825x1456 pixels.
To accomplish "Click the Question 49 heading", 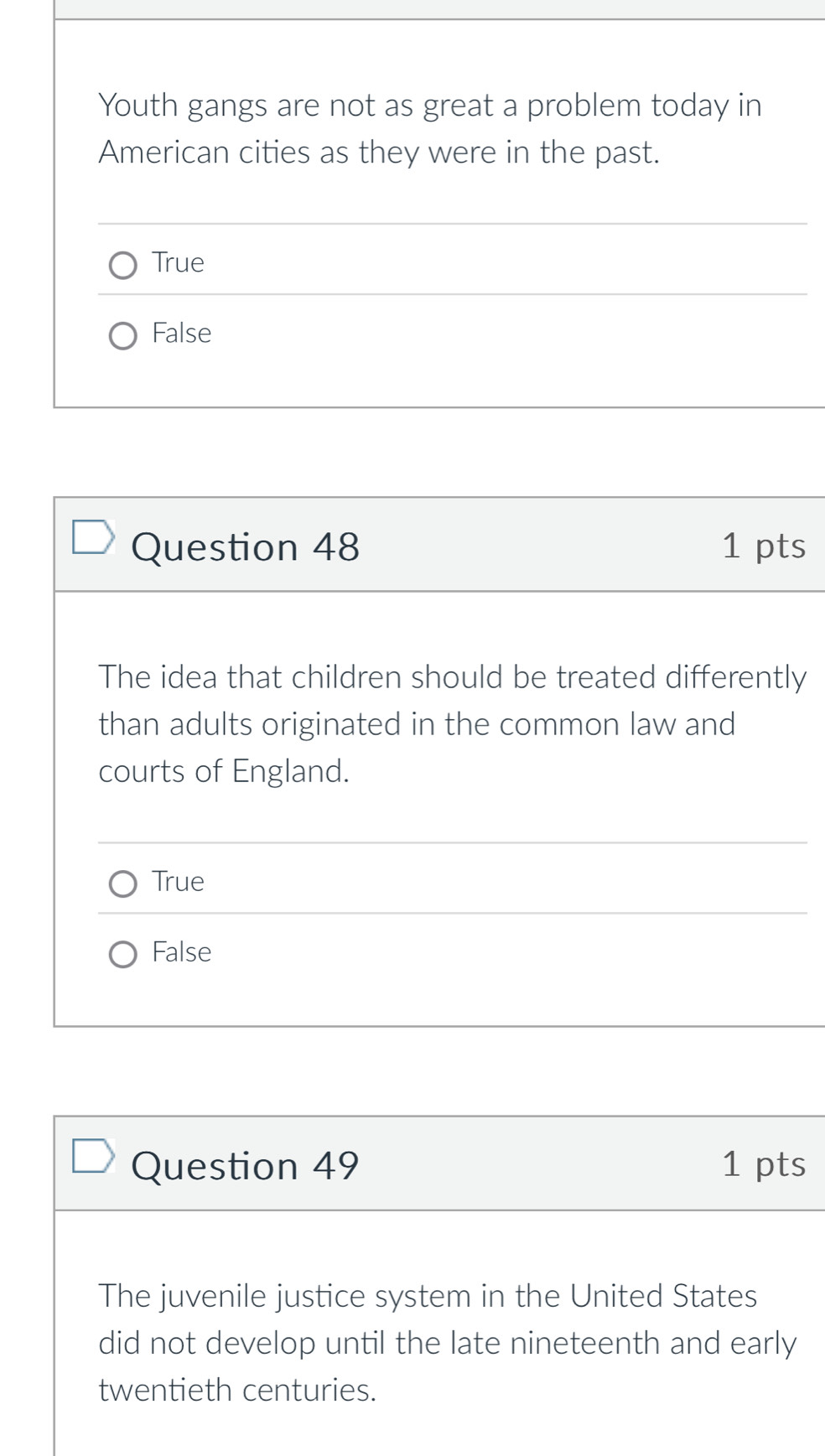I will tap(246, 1166).
